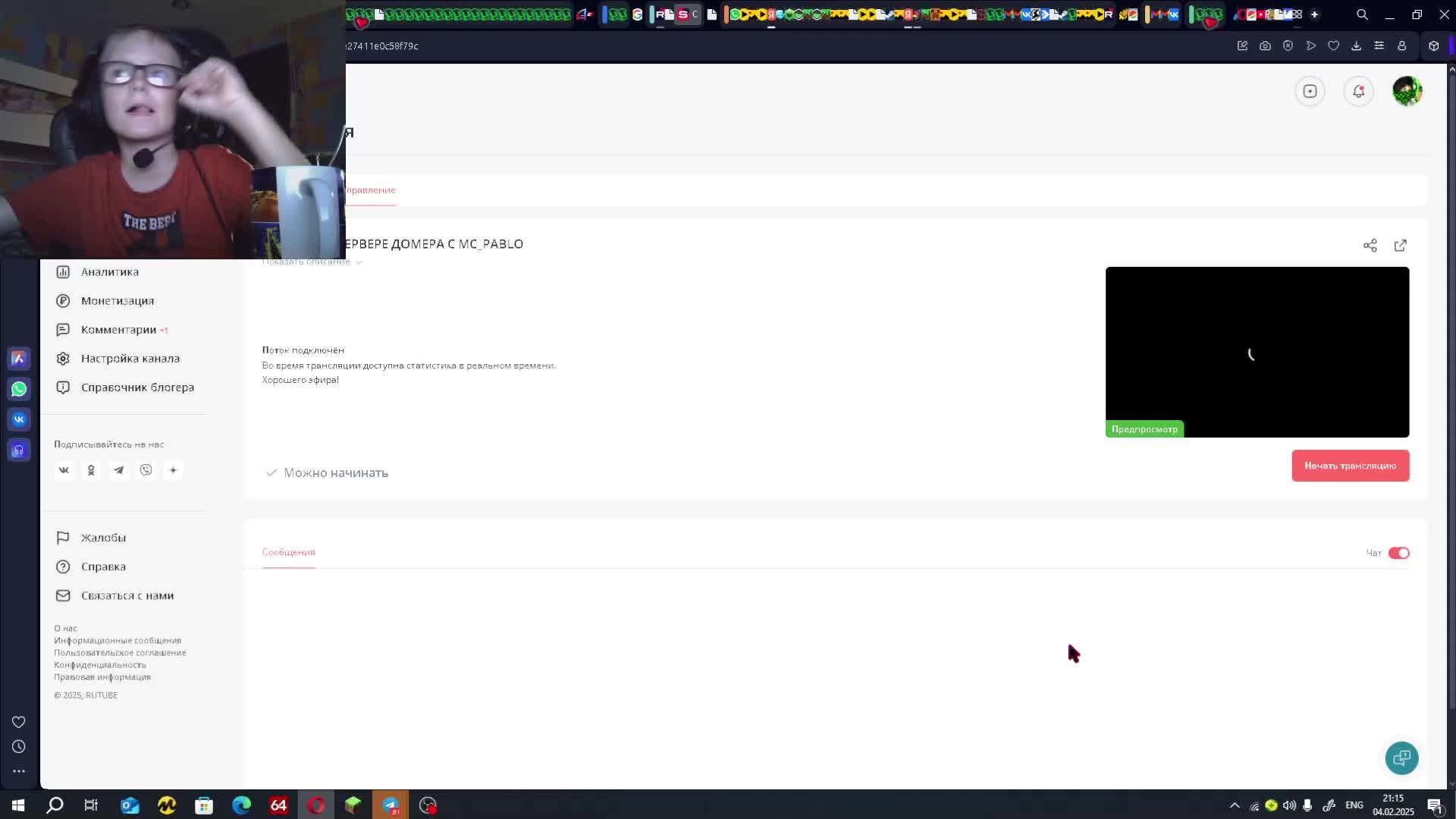Open Комментарии in the sidebar
Image resolution: width=1456 pixels, height=819 pixels.
point(118,330)
